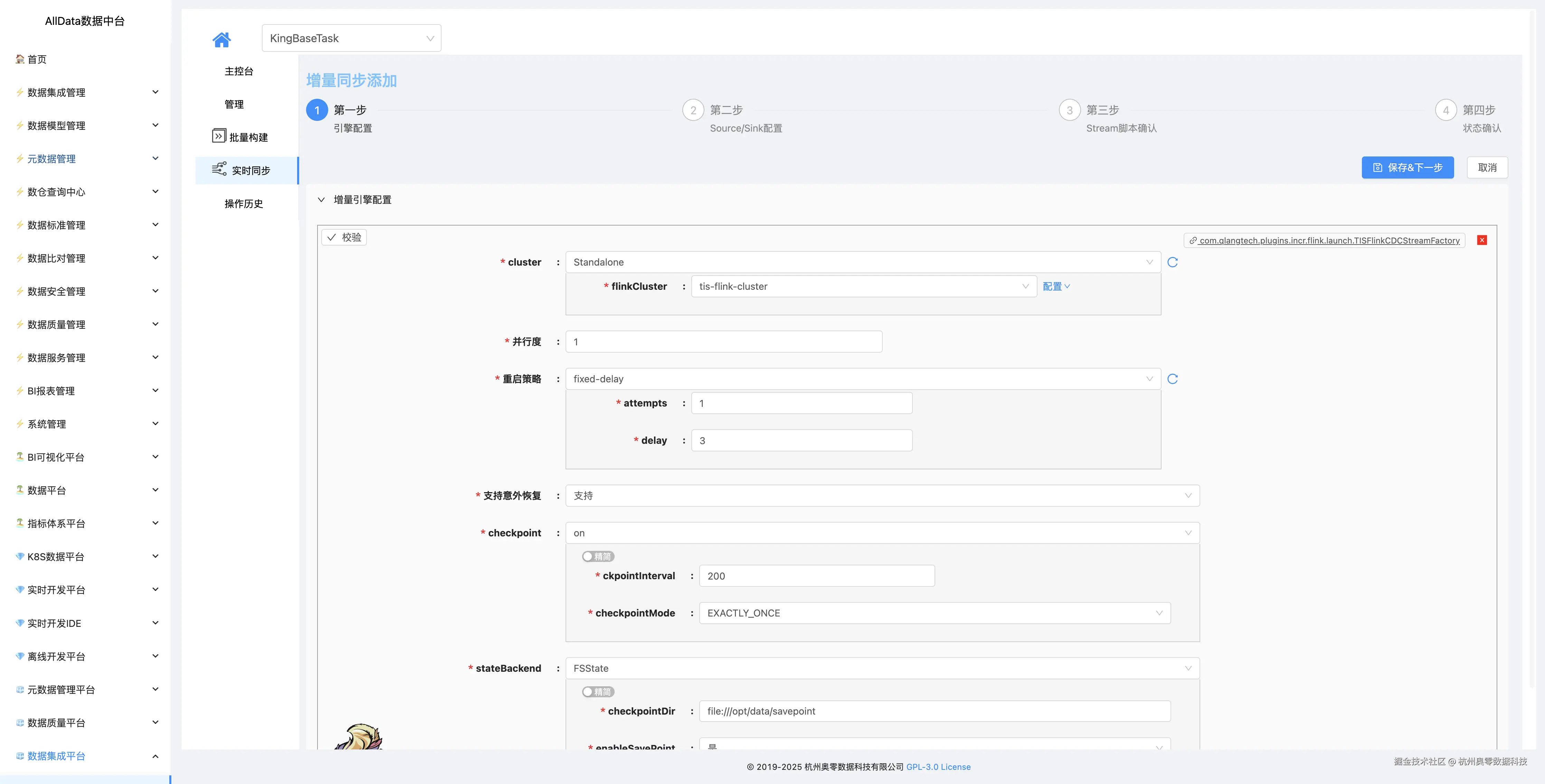Click step 2 circle for Source/Sink配置
The height and width of the screenshot is (784, 1545).
pos(693,110)
